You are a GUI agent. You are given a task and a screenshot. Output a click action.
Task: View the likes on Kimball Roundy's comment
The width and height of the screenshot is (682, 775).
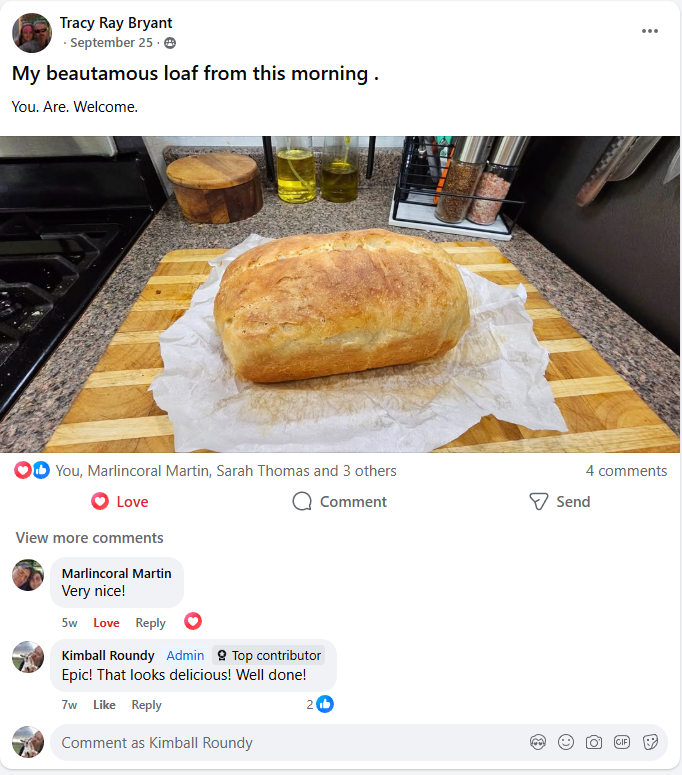pyautogui.click(x=320, y=704)
